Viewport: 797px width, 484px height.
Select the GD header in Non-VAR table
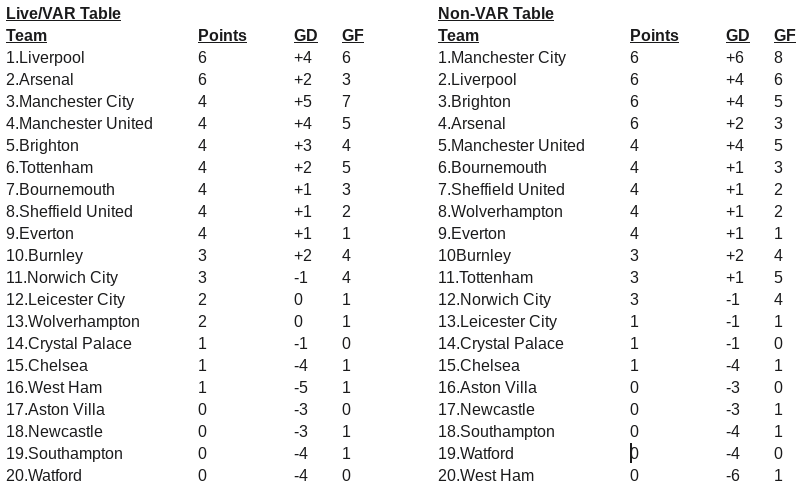pyautogui.click(x=737, y=36)
